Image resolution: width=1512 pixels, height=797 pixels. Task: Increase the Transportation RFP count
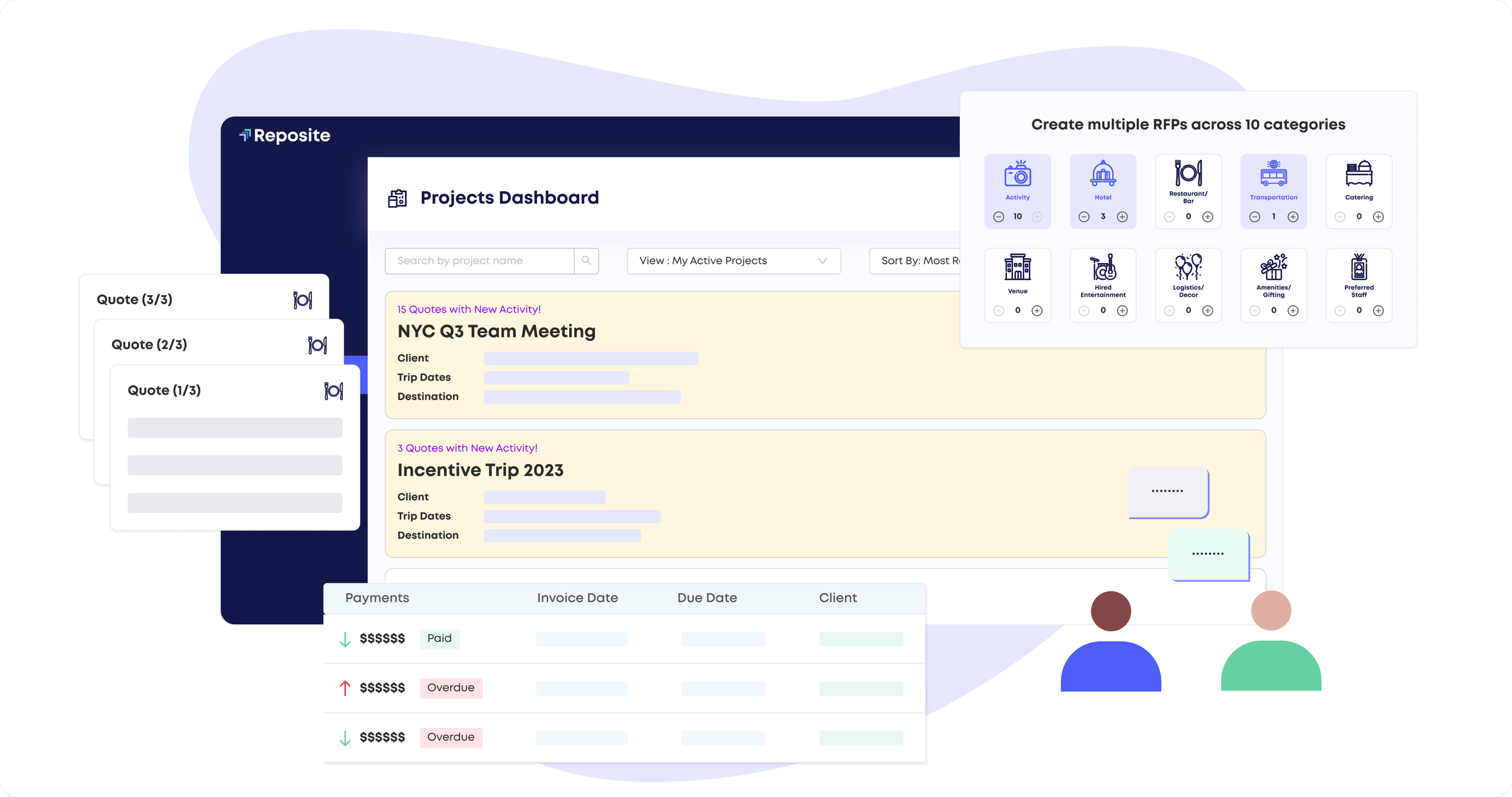pyautogui.click(x=1293, y=216)
